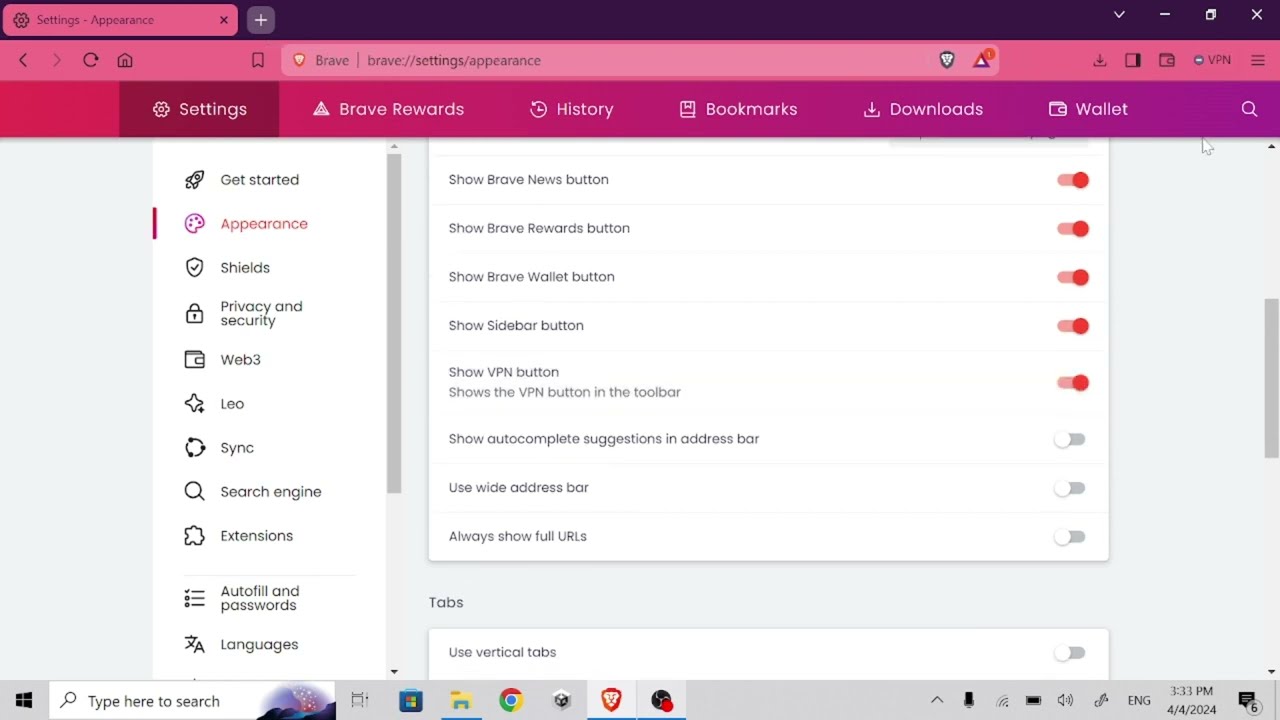Disable Show Brave News button toggle
This screenshot has height=720, width=1280.
[1072, 180]
